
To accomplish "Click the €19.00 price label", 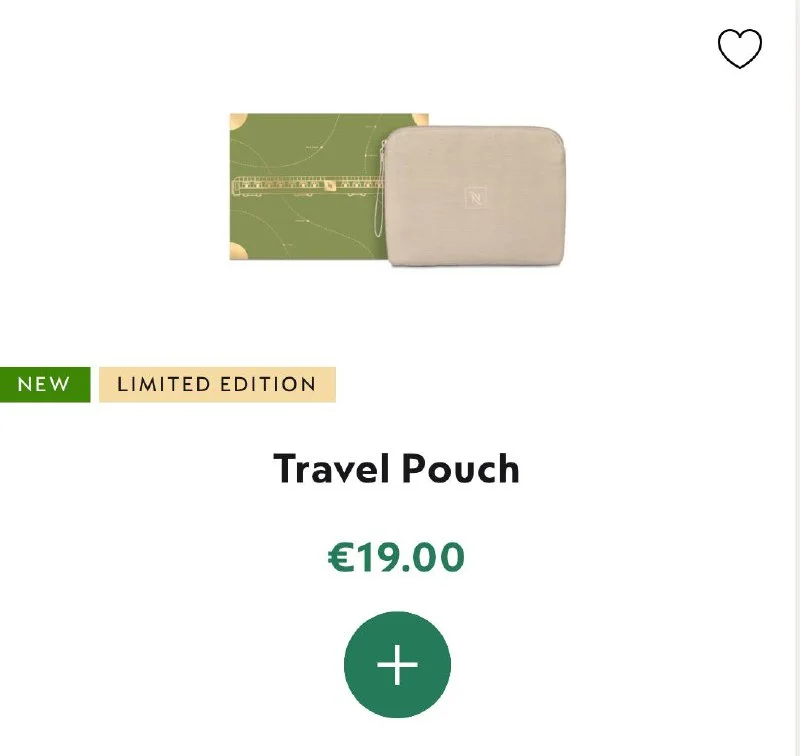I will (x=396, y=557).
